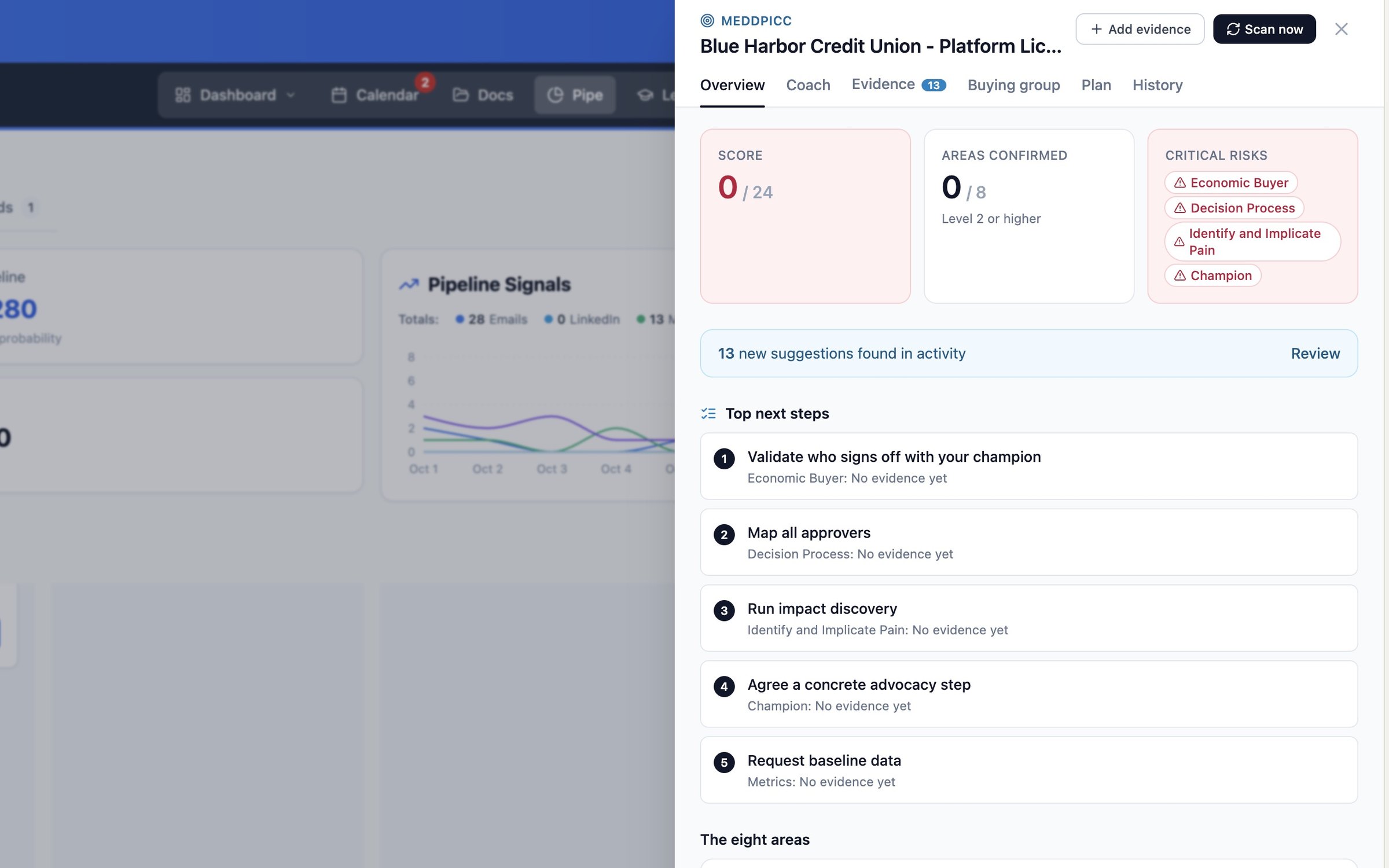Click the MEDDPICC target icon
This screenshot has width=1389, height=868.
pyautogui.click(x=707, y=21)
